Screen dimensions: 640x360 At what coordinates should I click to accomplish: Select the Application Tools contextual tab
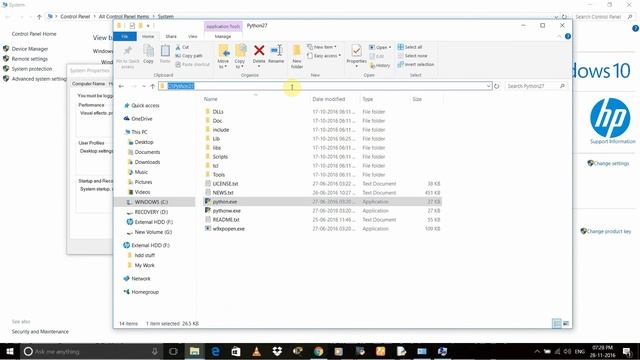(223, 26)
